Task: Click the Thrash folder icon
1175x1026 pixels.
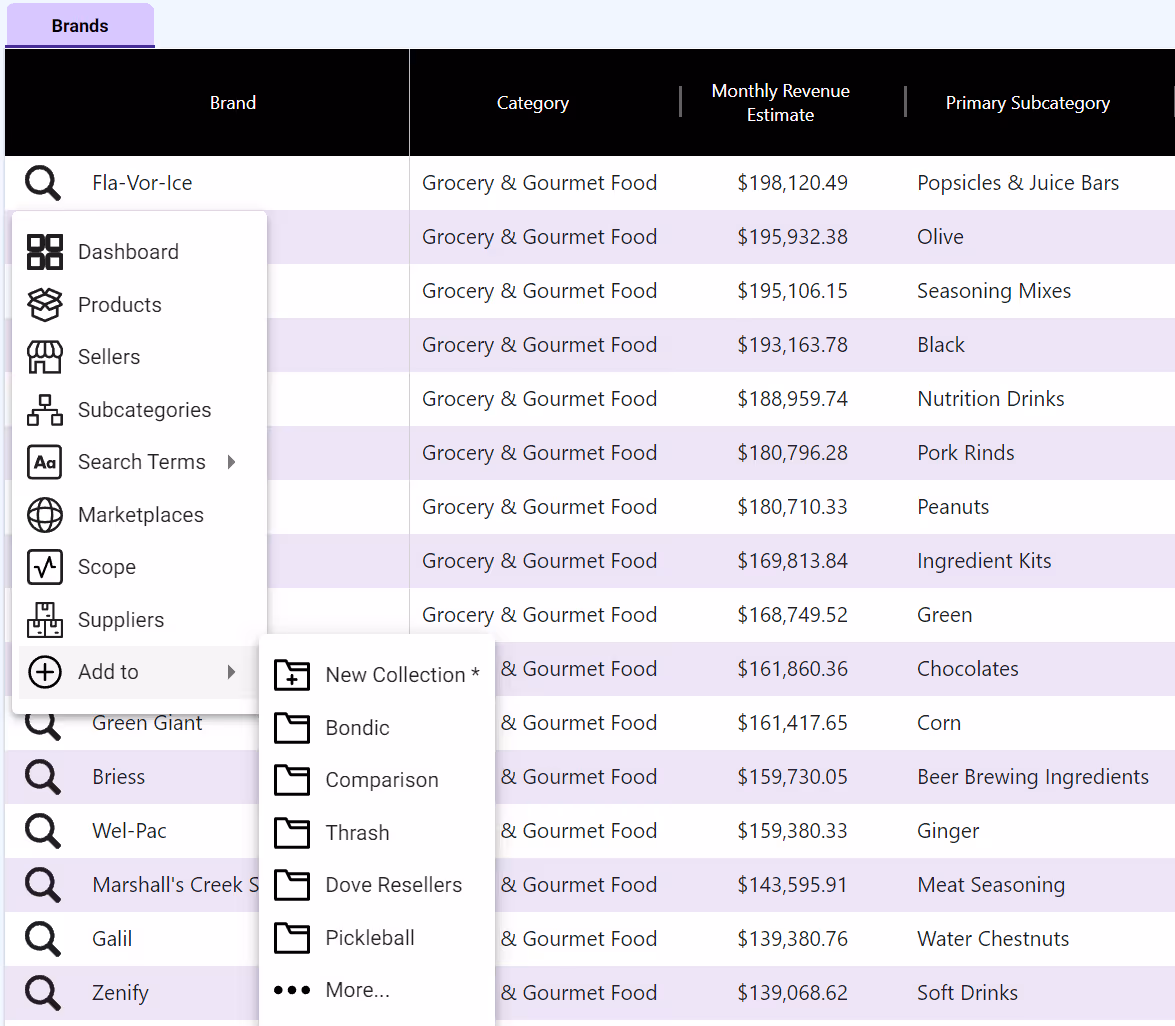Action: click(292, 833)
